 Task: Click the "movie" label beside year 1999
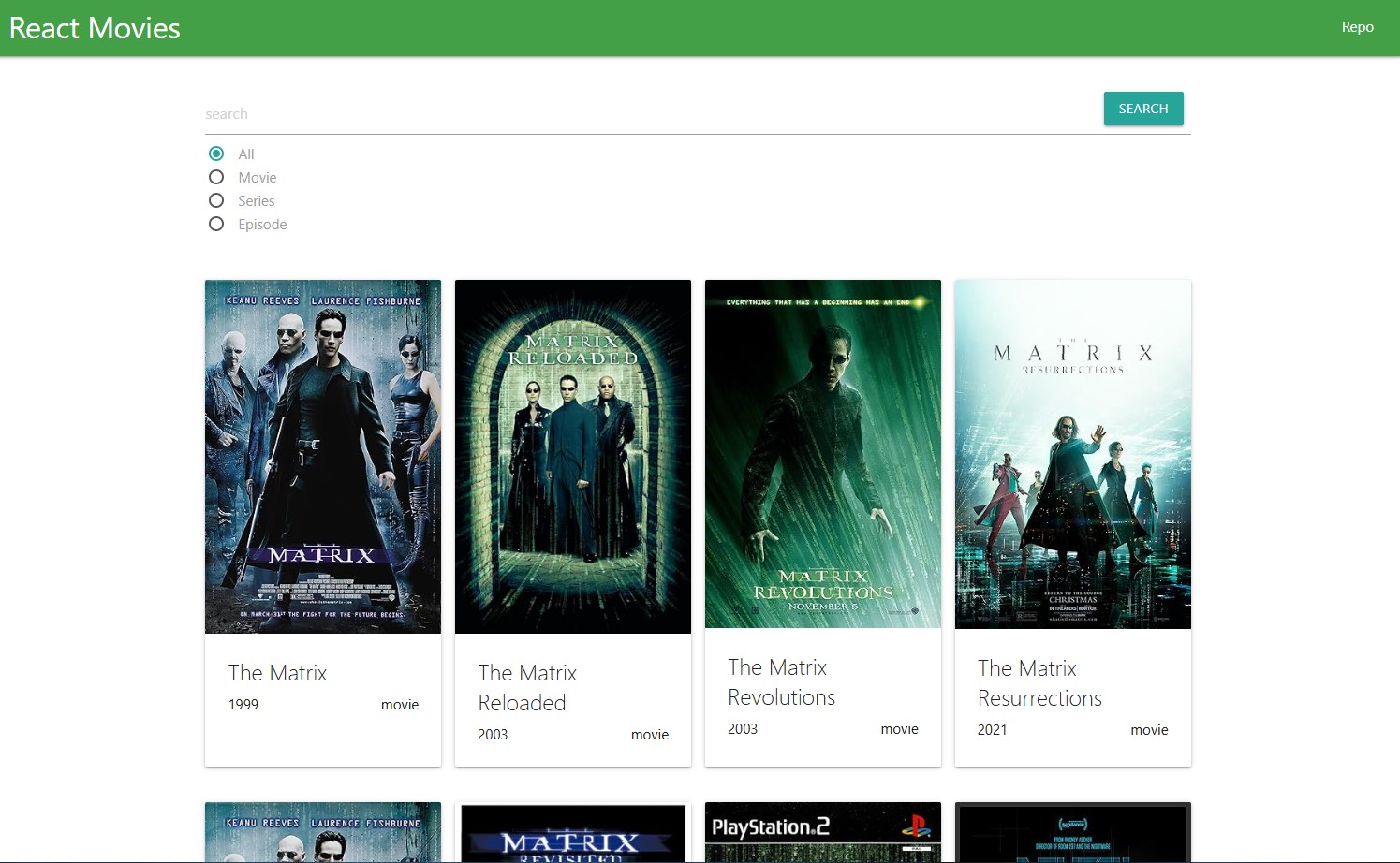click(x=400, y=705)
